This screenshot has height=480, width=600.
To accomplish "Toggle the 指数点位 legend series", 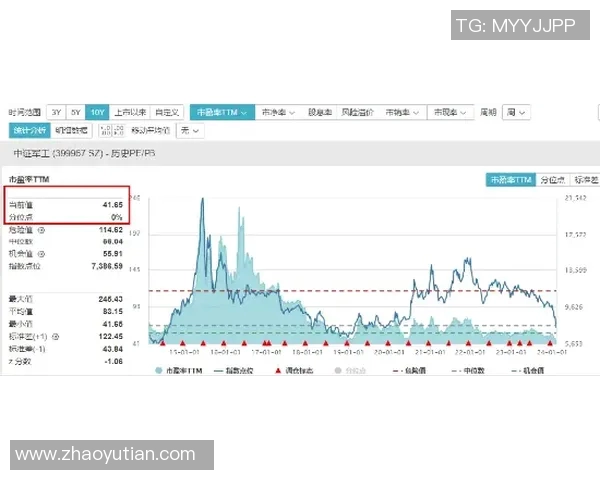I will click(234, 371).
